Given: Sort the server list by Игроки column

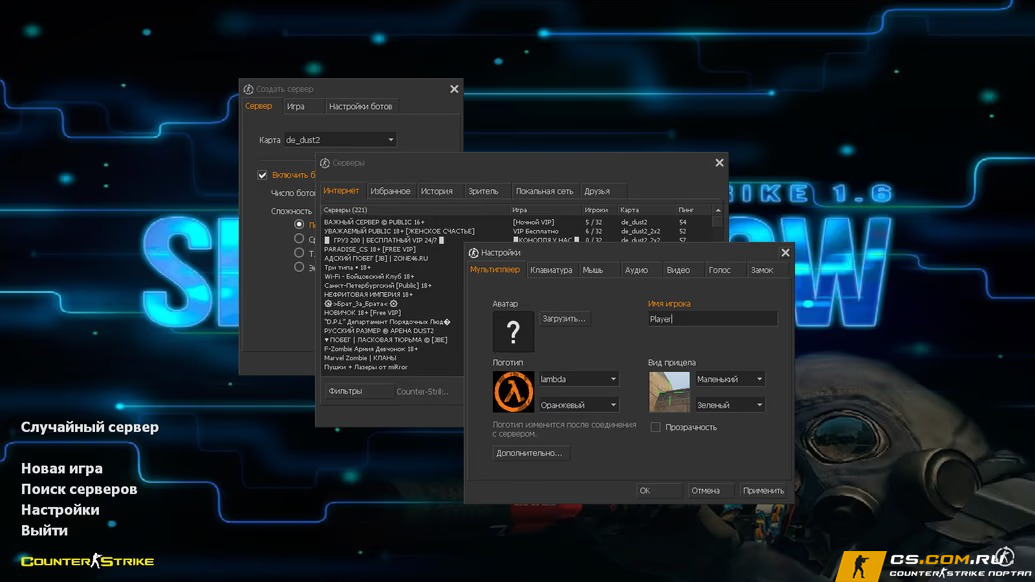Looking at the screenshot, I should click(x=599, y=210).
